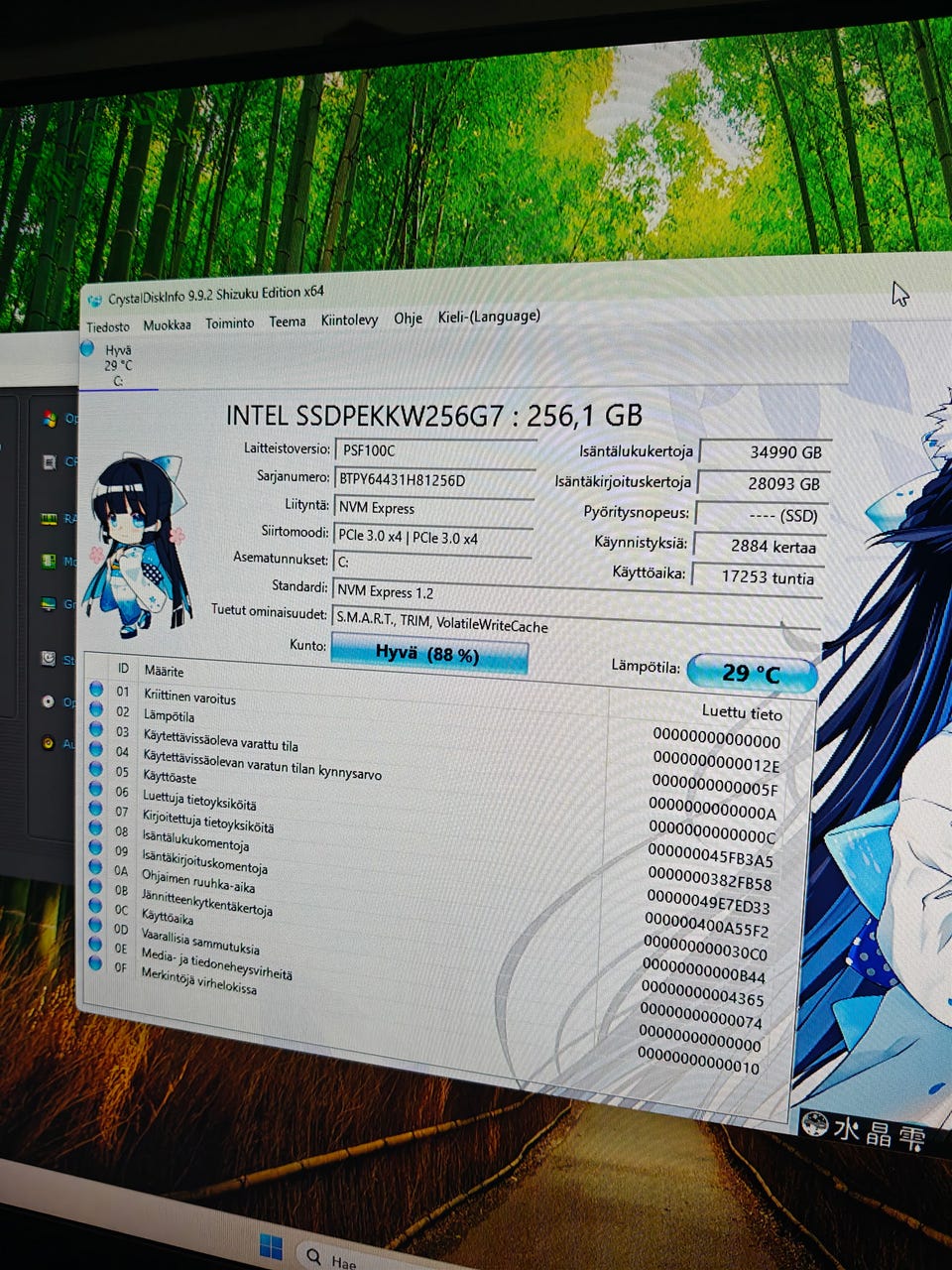Click the status circle for row 09

[x=95, y=847]
